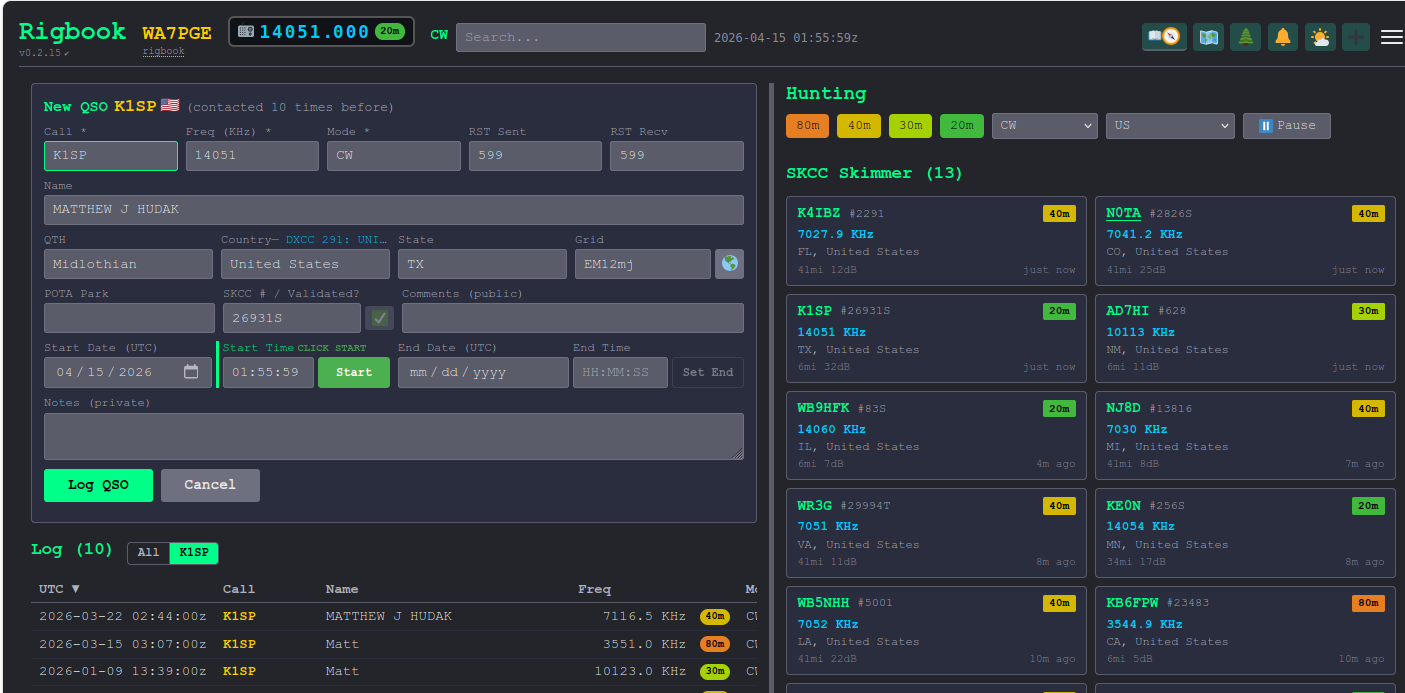Click the weather/theme sun icon

[x=1320, y=36]
